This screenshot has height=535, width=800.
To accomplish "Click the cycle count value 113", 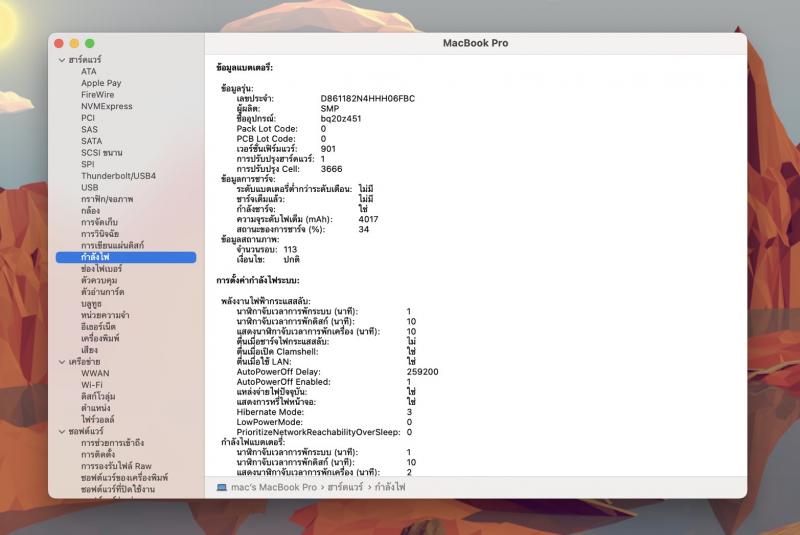I will pyautogui.click(x=290, y=249).
